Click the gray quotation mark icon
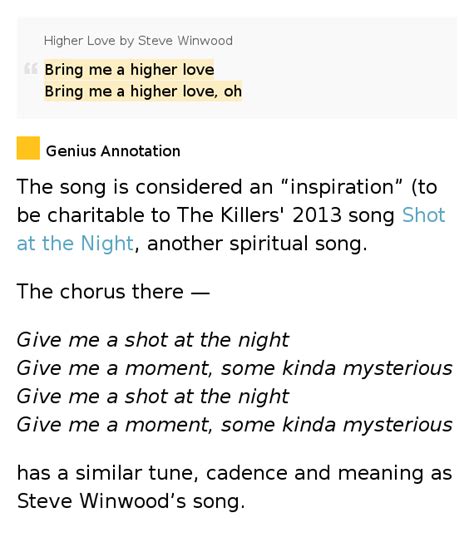This screenshot has height=552, width=474. (31, 68)
